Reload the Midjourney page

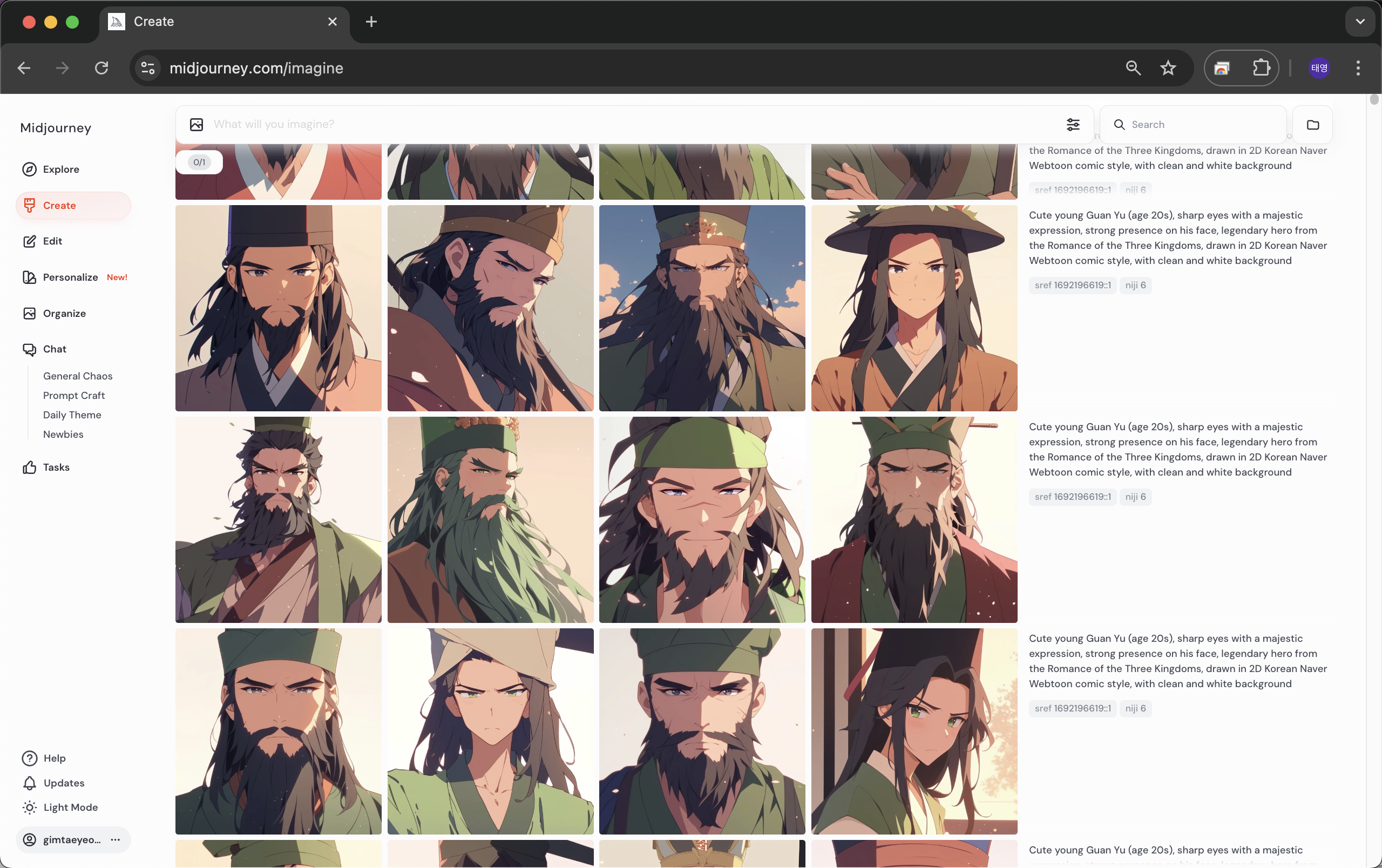pyautogui.click(x=101, y=67)
